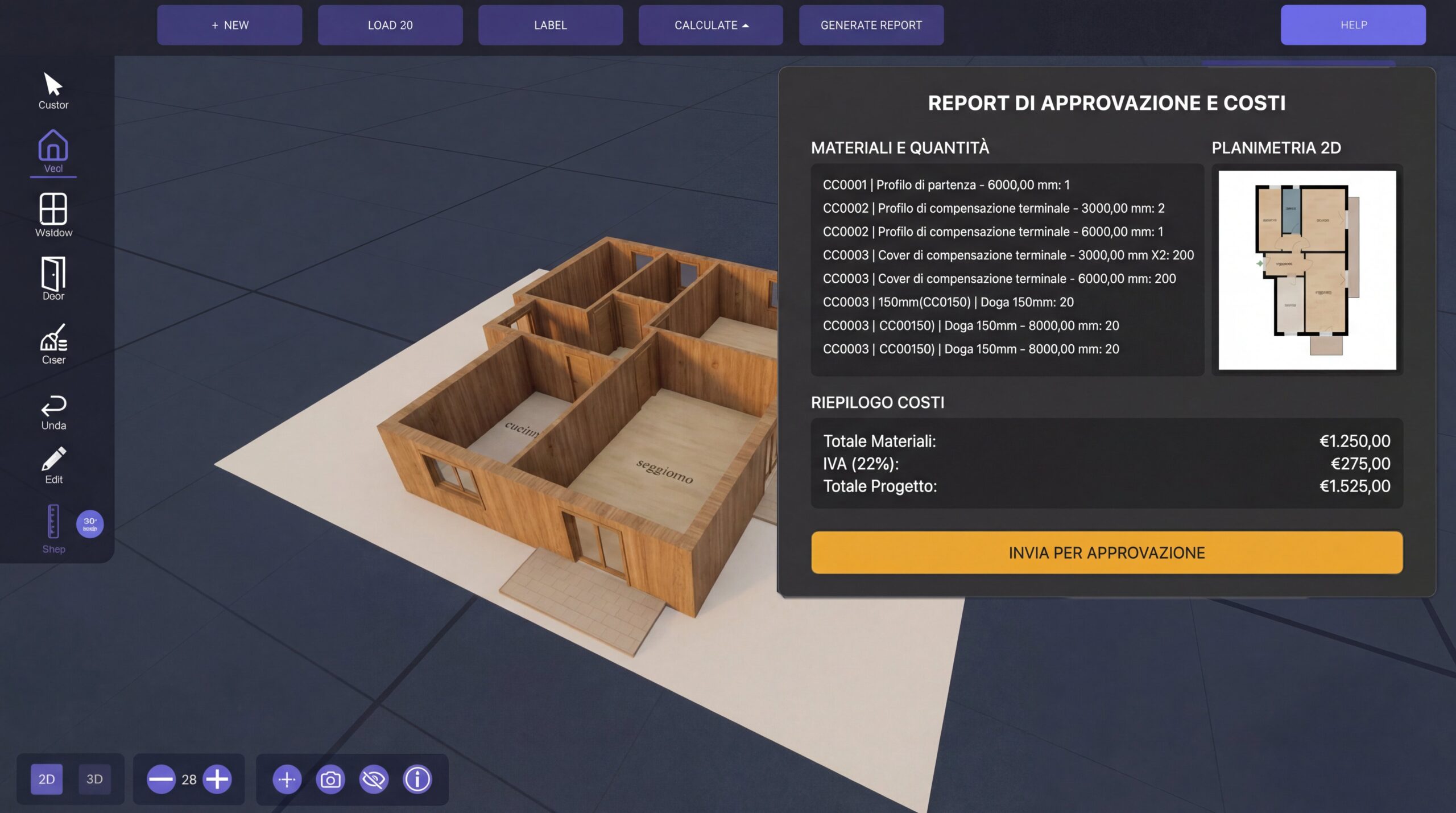Toggle visibility with crossed-eye icon
1456x813 pixels.
(374, 779)
